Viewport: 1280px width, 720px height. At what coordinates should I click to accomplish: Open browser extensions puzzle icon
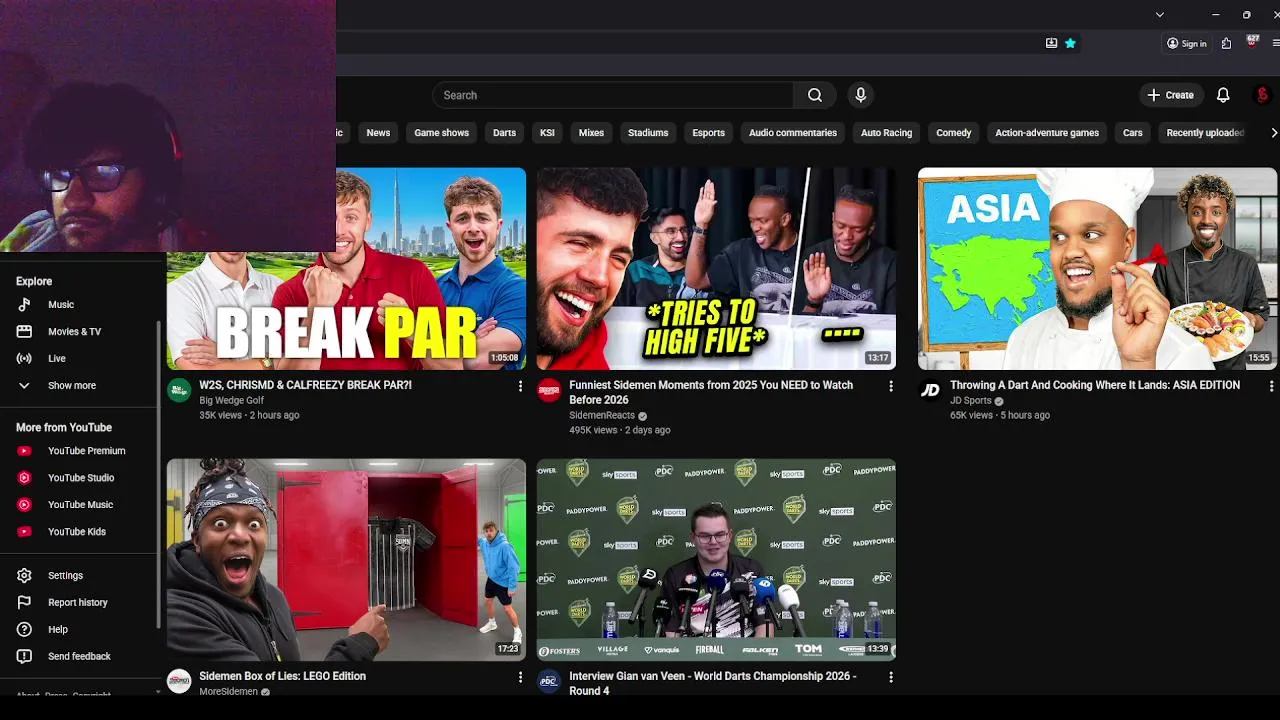(1226, 43)
